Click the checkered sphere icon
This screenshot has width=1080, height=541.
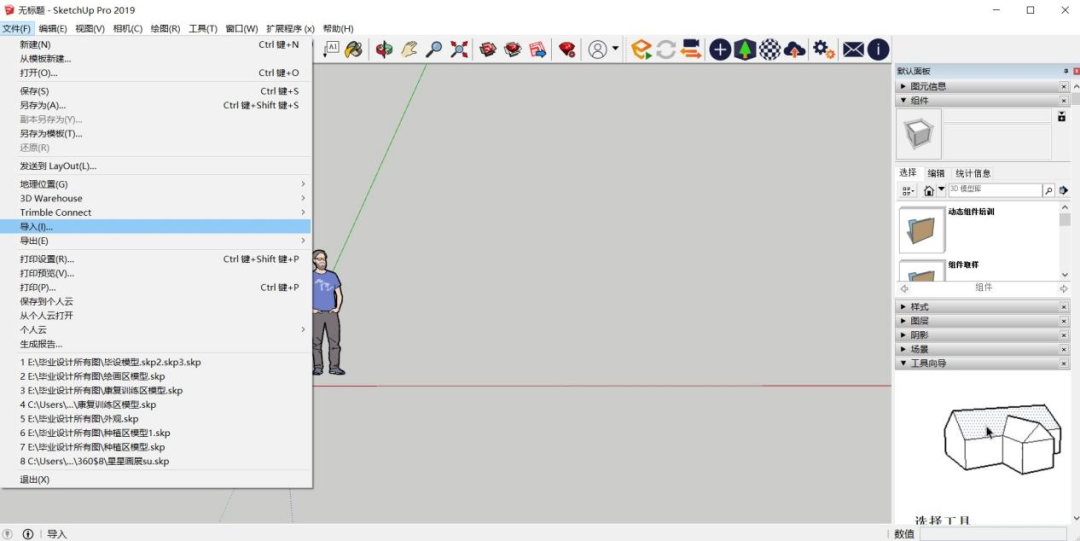pyautogui.click(x=770, y=49)
